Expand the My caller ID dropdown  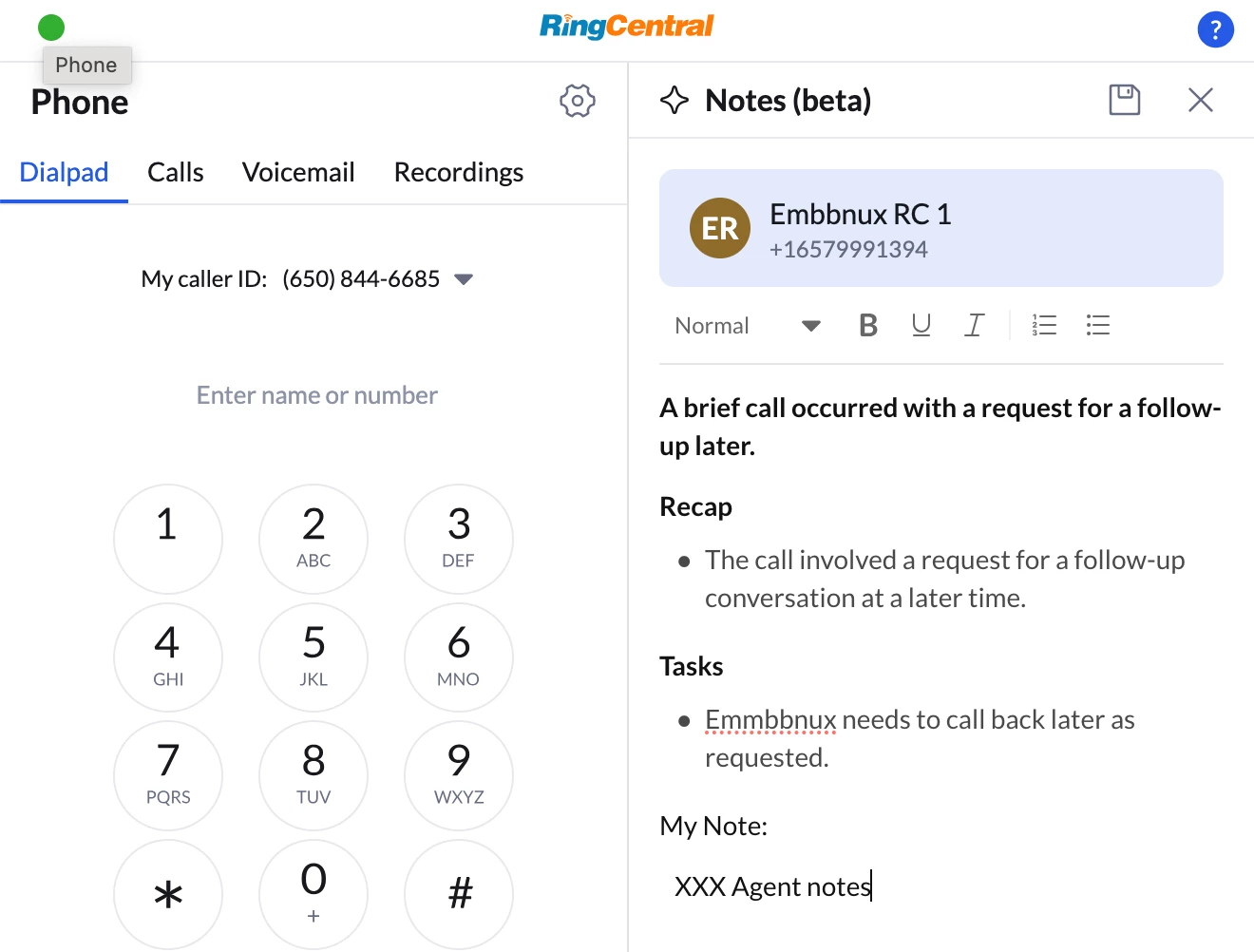tap(464, 279)
